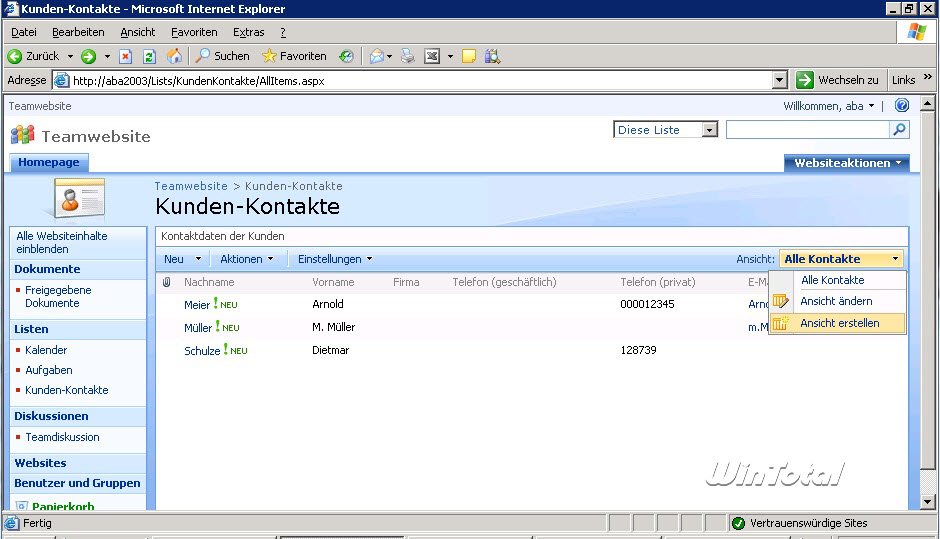Screen dimensions: 940x539
Task: Switch to the Homepage tab
Action: pyautogui.click(x=48, y=162)
